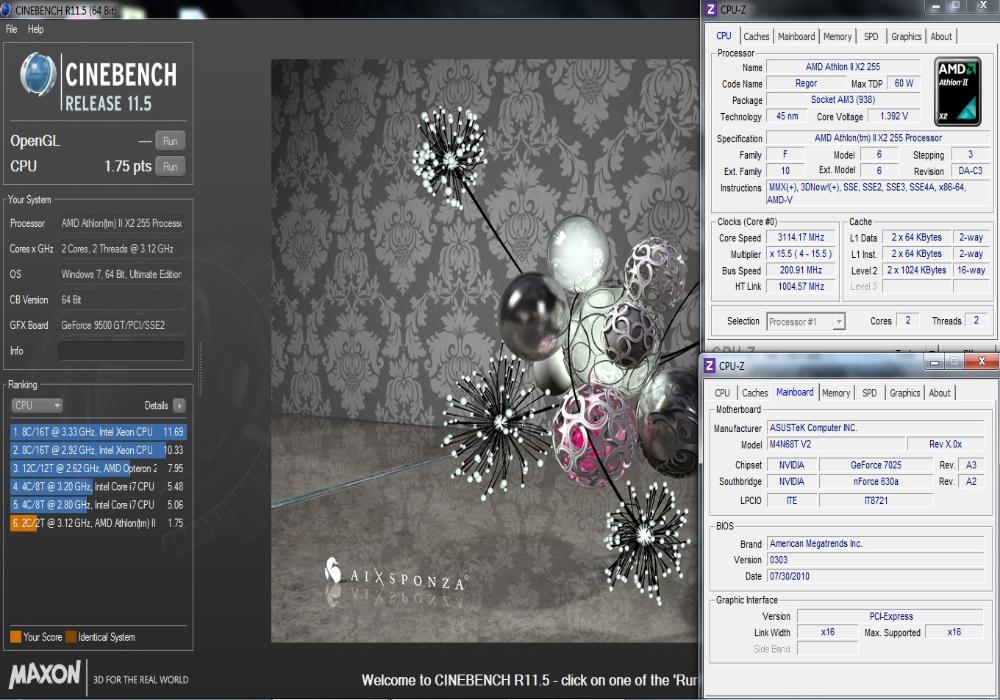Viewport: 1000px width, 700px height.
Task: Select ranking row 3 AMD Opteron
Action: tap(98, 468)
